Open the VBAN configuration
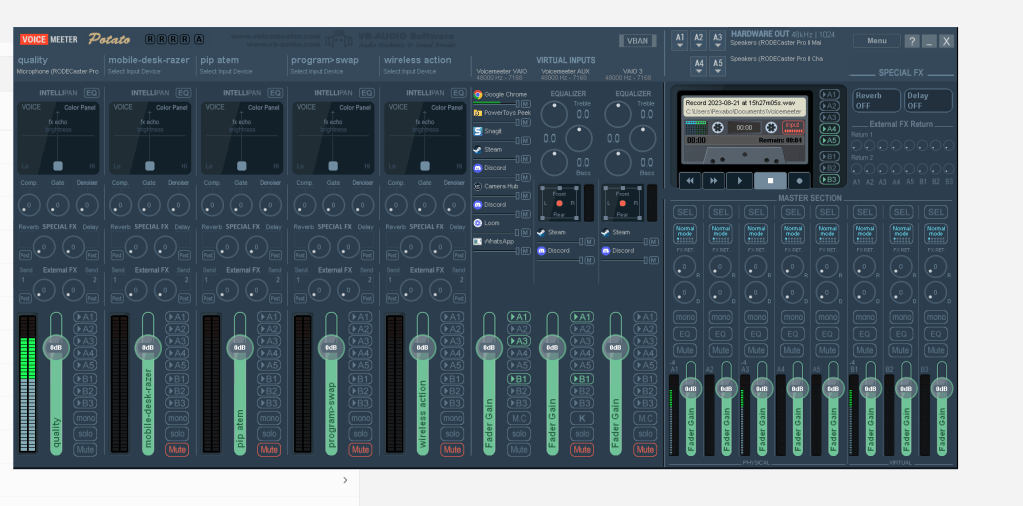This screenshot has width=1023, height=506. (637, 40)
